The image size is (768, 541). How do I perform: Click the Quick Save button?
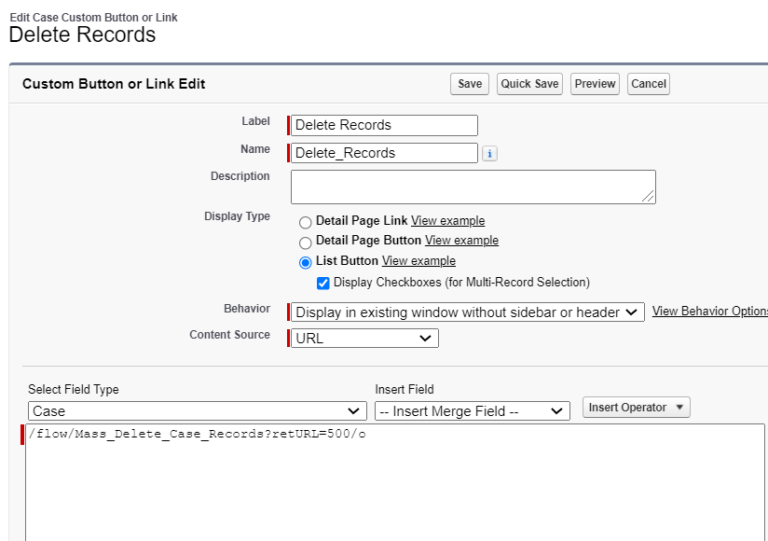[x=529, y=84]
